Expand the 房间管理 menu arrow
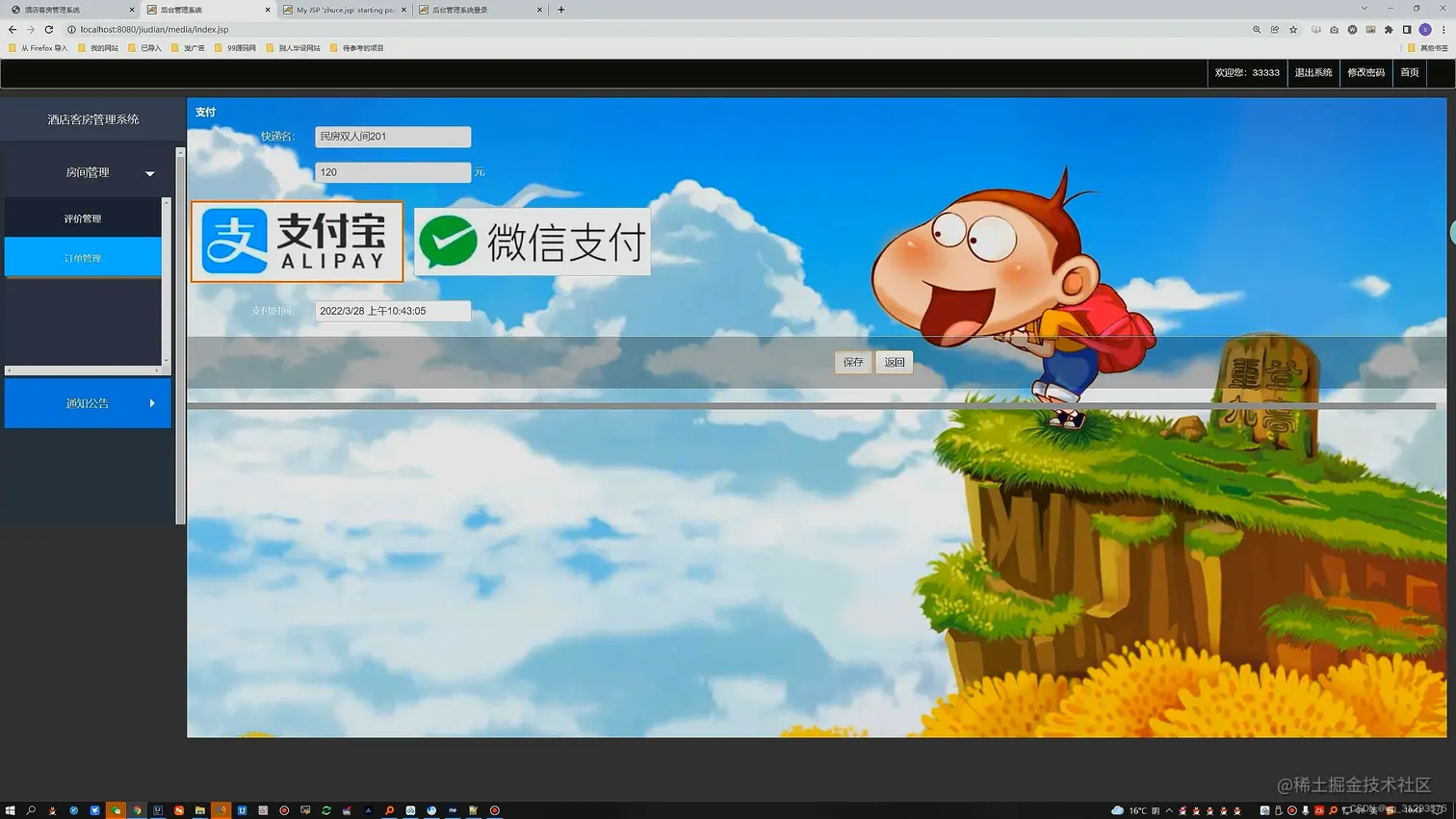Screen dimensions: 1456x819 point(150,173)
